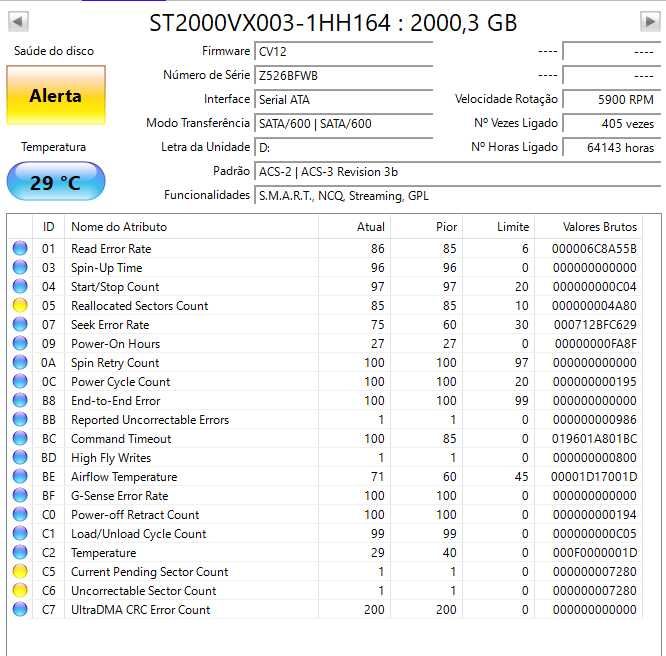Select the Interface field Serial ATA
The height and width of the screenshot is (656, 666).
tap(343, 99)
